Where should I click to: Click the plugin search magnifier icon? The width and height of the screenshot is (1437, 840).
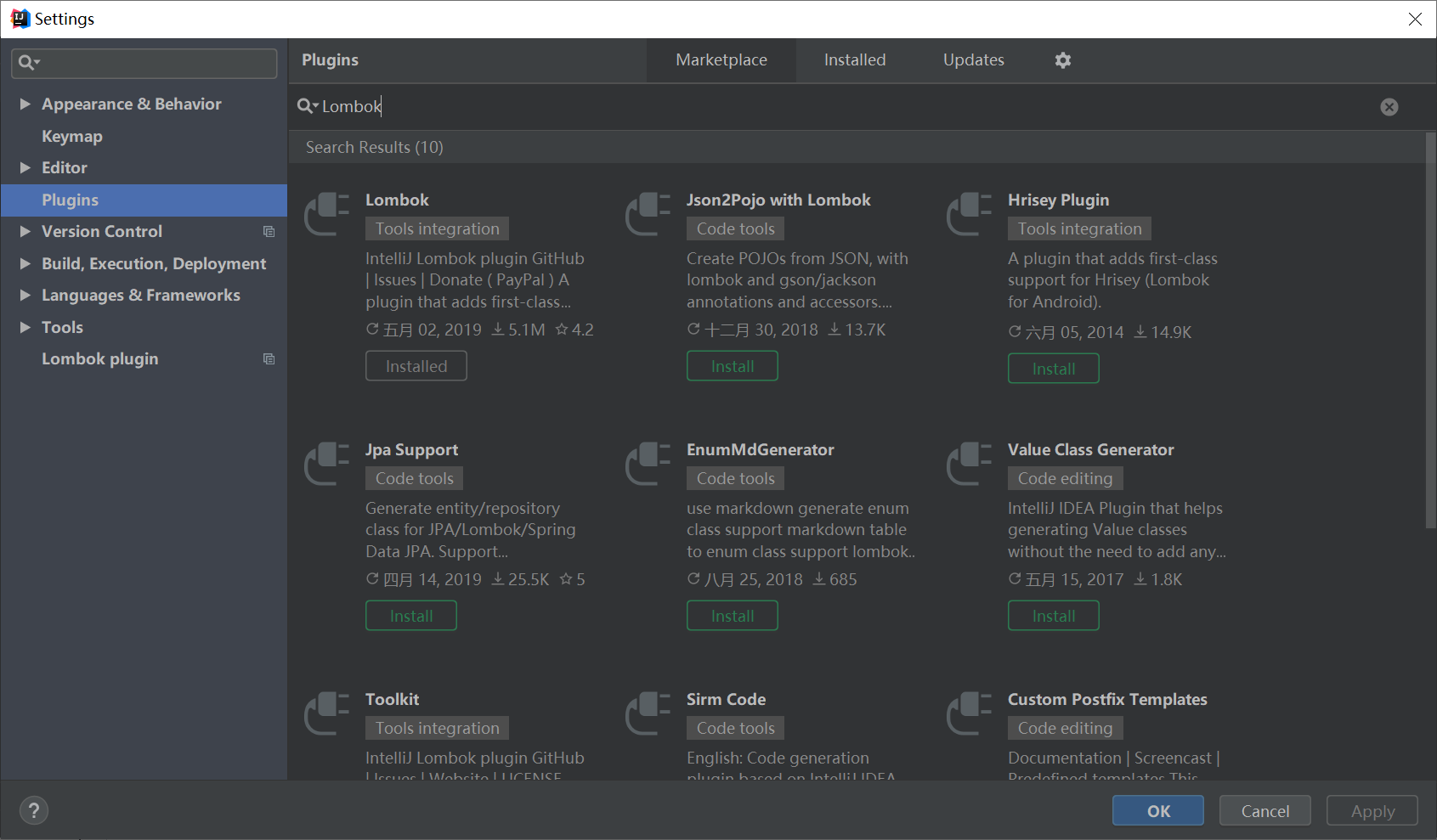click(x=307, y=106)
